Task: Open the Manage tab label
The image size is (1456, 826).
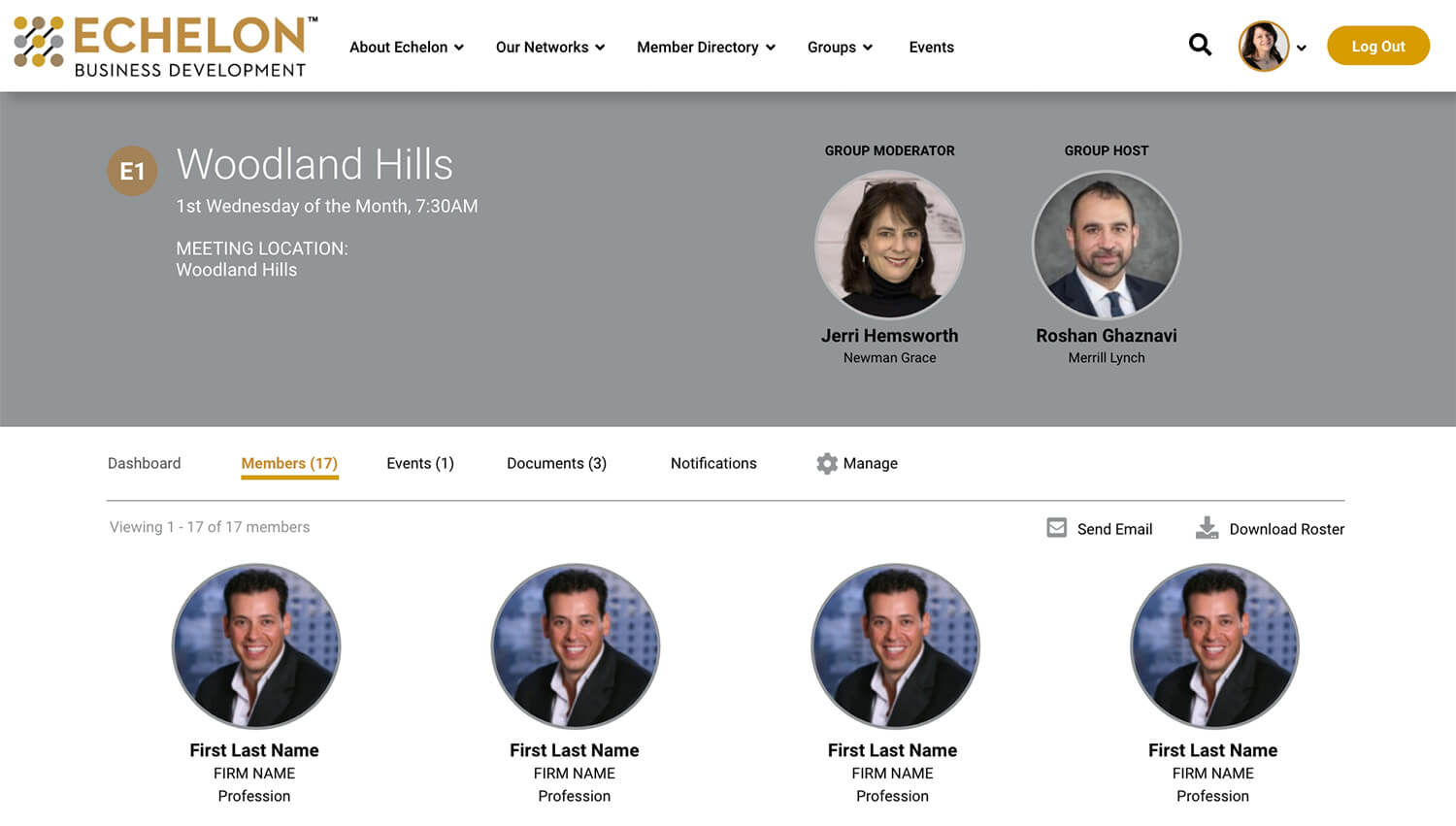Action: coord(870,463)
